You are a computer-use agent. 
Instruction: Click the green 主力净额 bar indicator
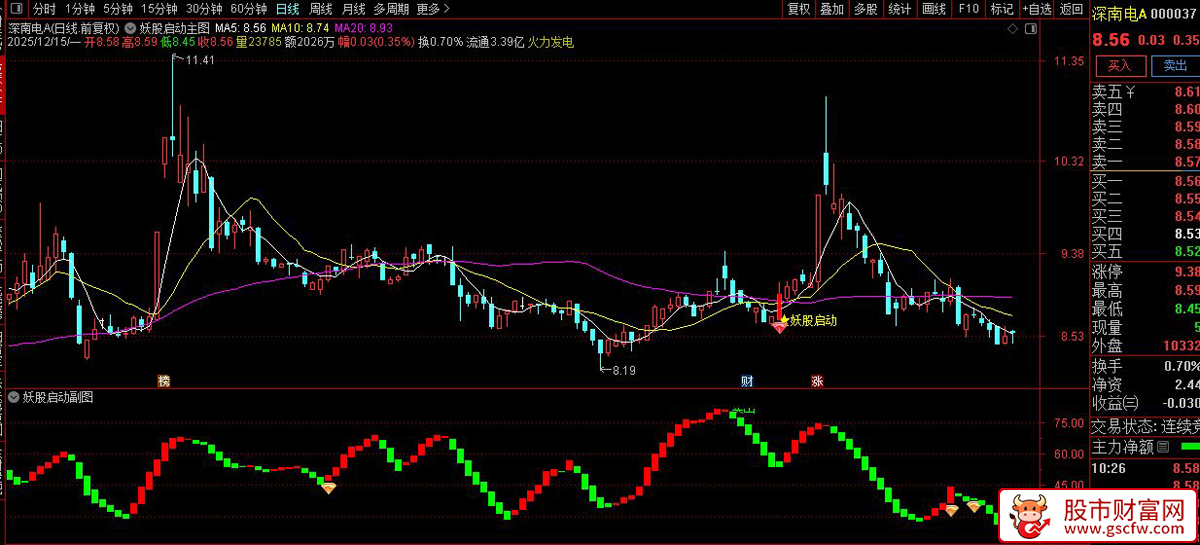tap(1189, 446)
